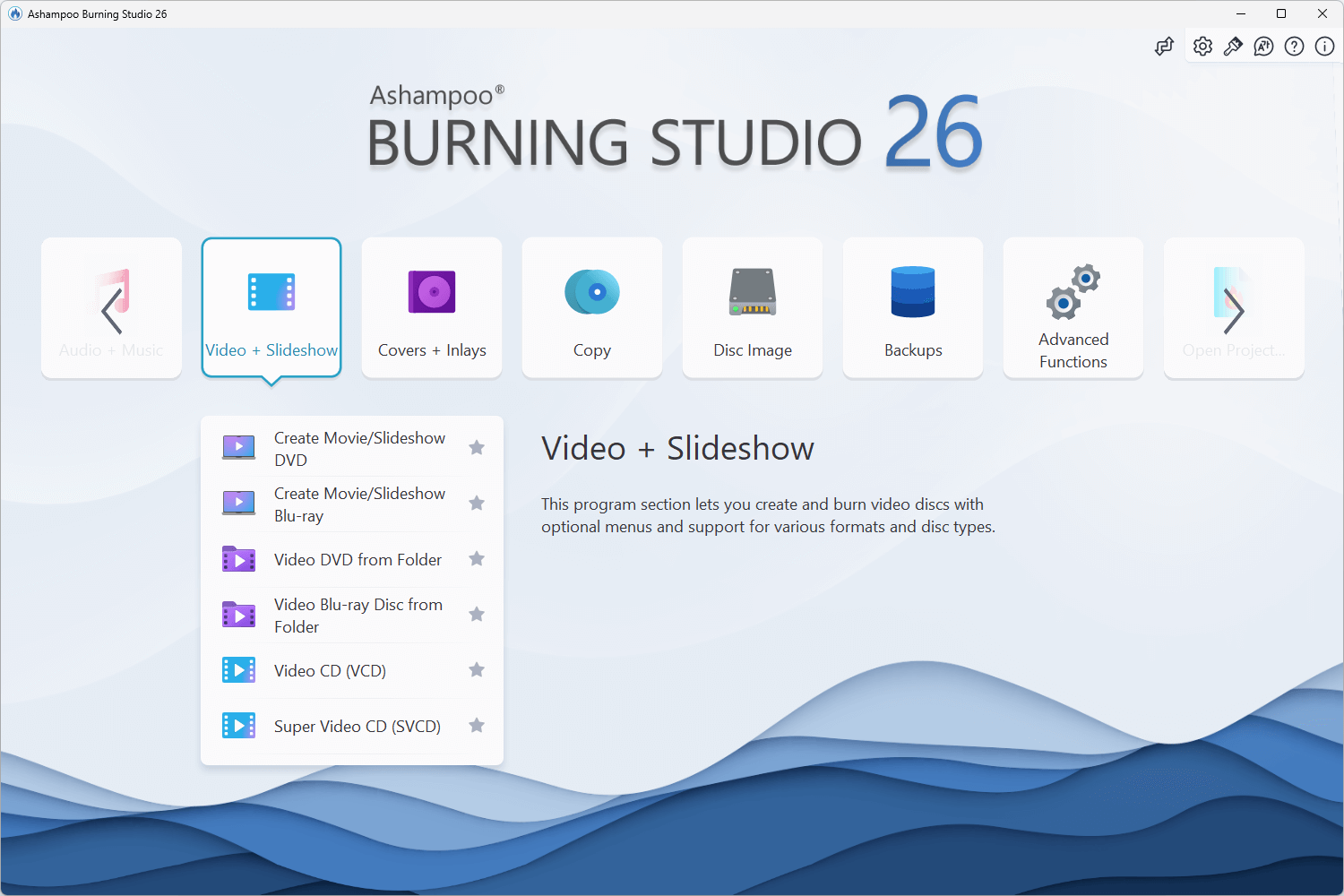Select the Covers + Inlays section
This screenshot has height=896, width=1344.
(x=431, y=307)
